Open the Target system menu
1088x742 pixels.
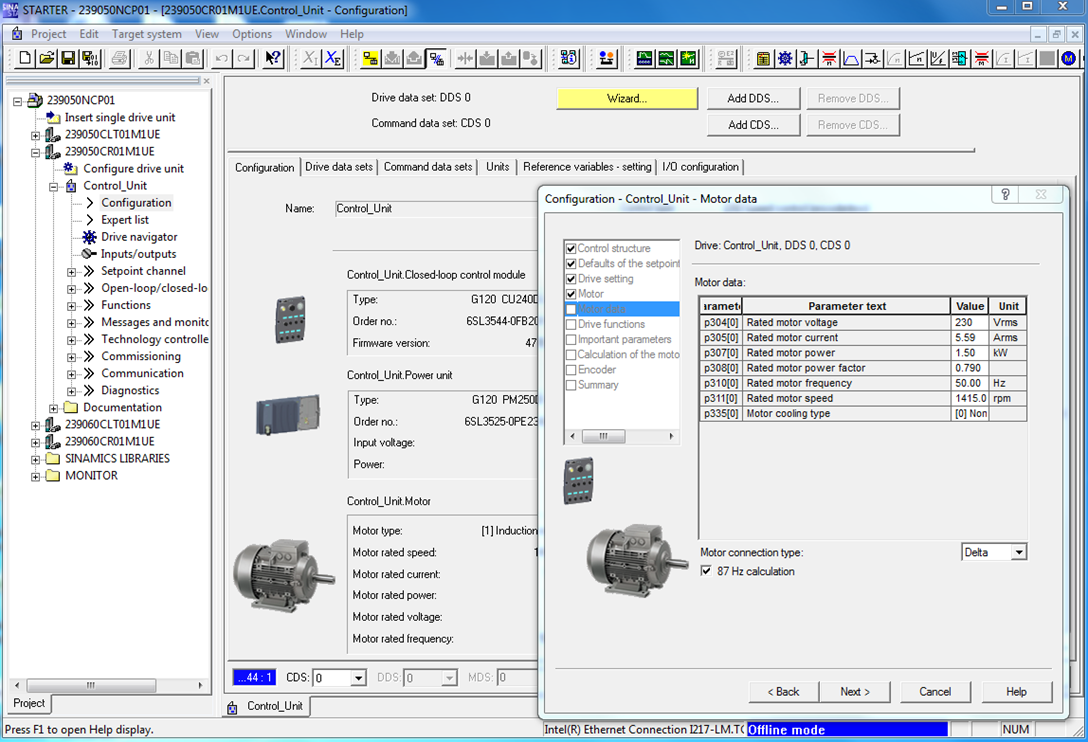coord(146,34)
